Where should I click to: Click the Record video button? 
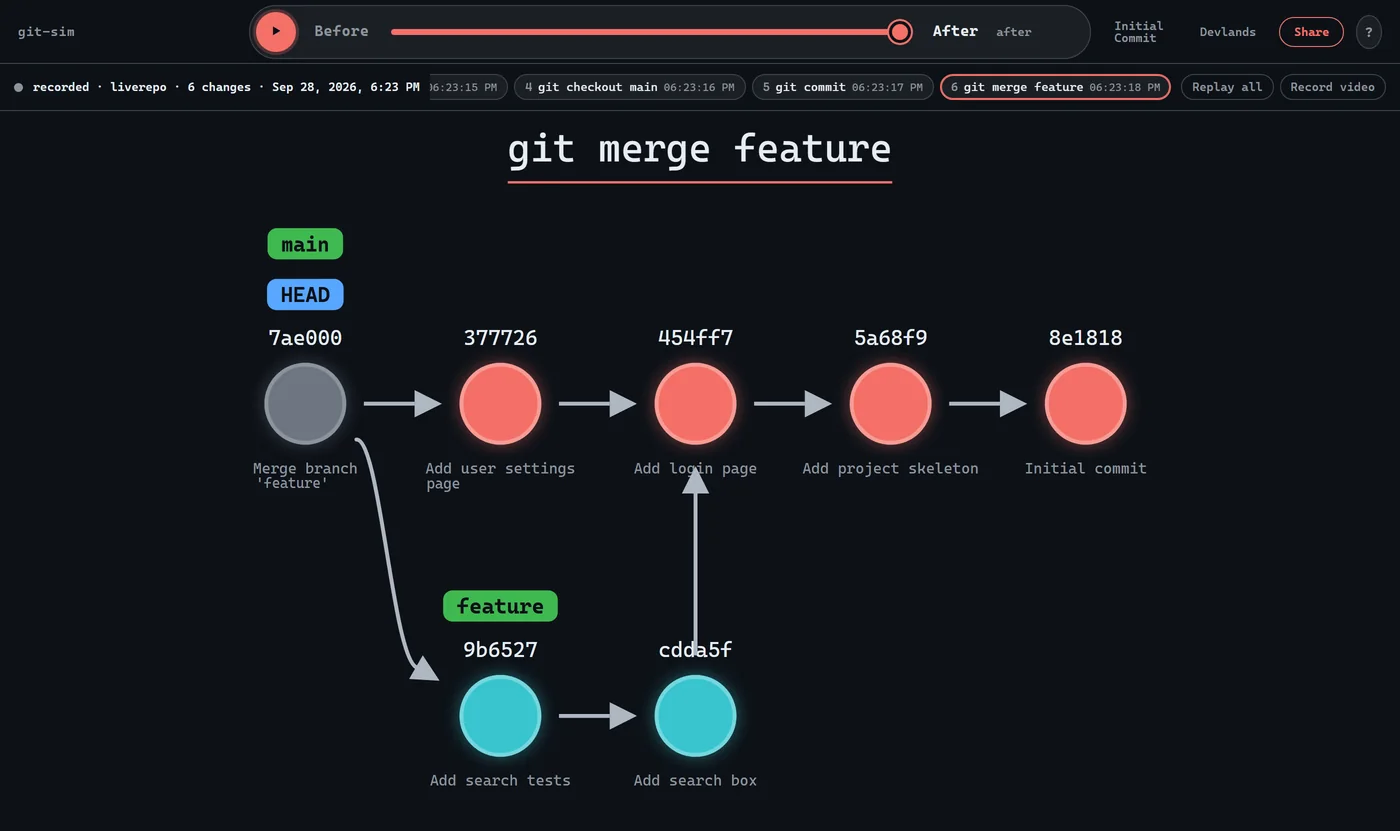[1332, 87]
